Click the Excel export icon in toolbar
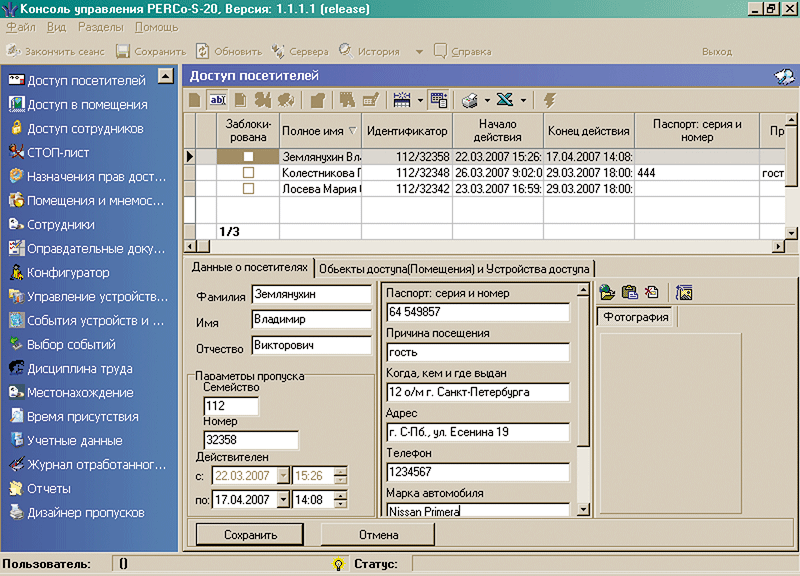800x576 pixels. [x=505, y=100]
